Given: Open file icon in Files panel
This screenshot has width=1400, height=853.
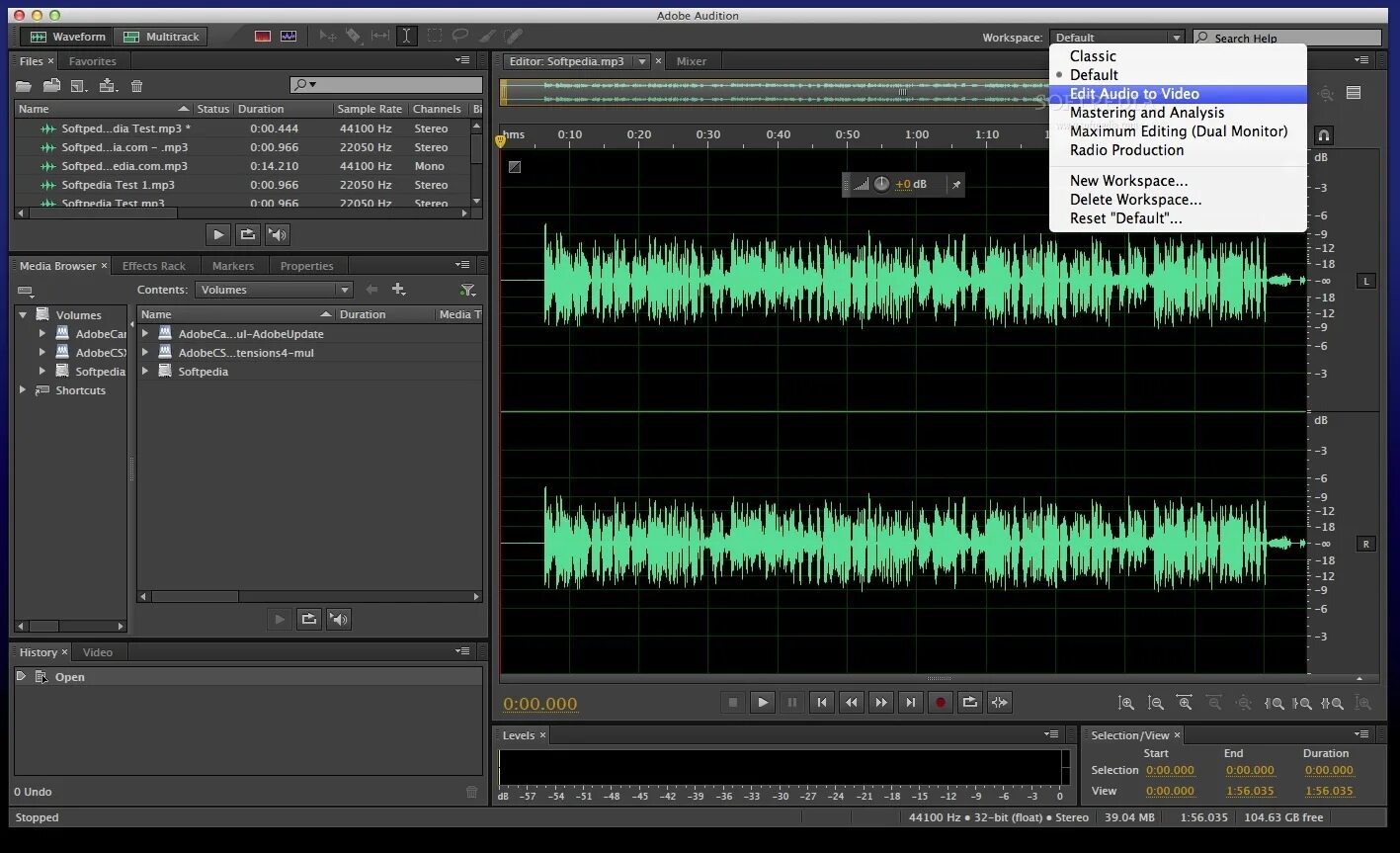Looking at the screenshot, I should click(x=24, y=86).
